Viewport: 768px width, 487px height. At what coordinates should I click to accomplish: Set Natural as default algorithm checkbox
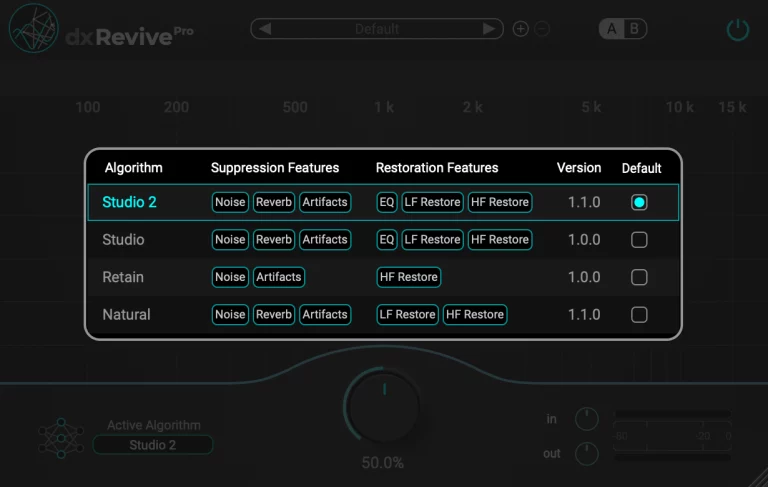(x=639, y=315)
